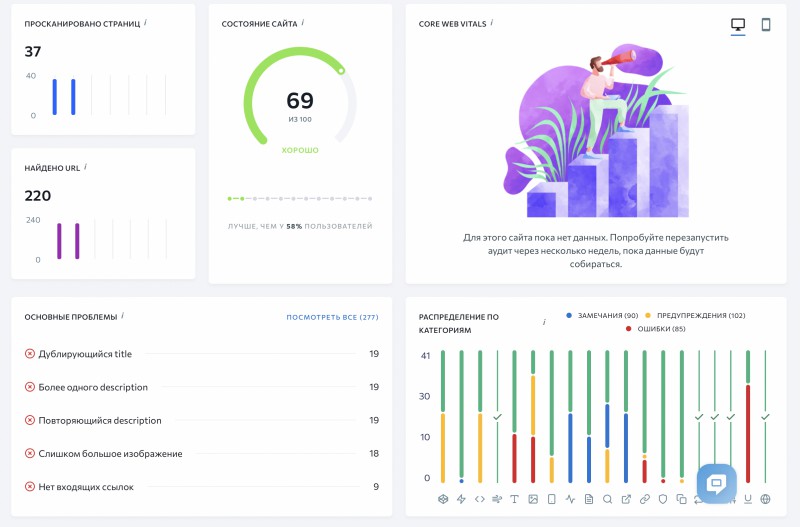Select the mobile phone category icon under chart
Viewport: 800px width, 527px height.
click(552, 499)
